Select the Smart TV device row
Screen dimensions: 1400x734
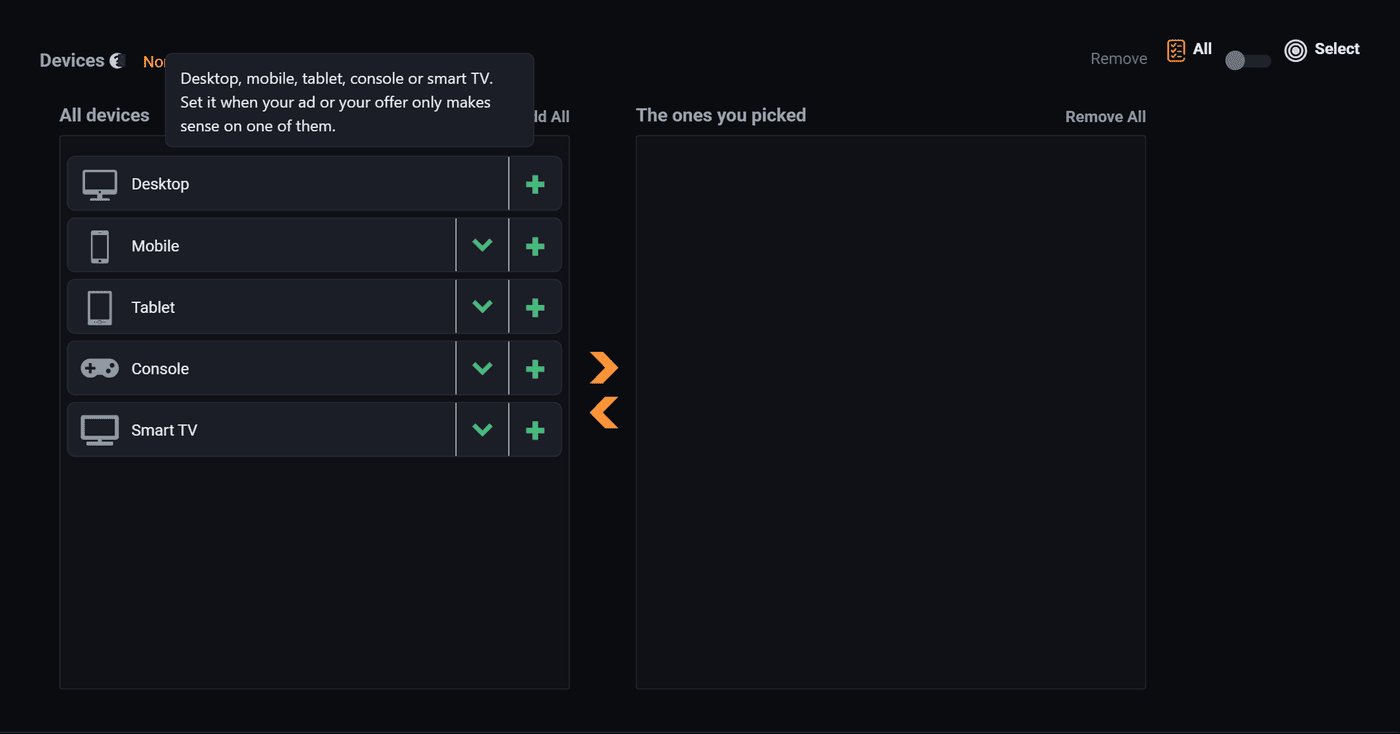(262, 430)
